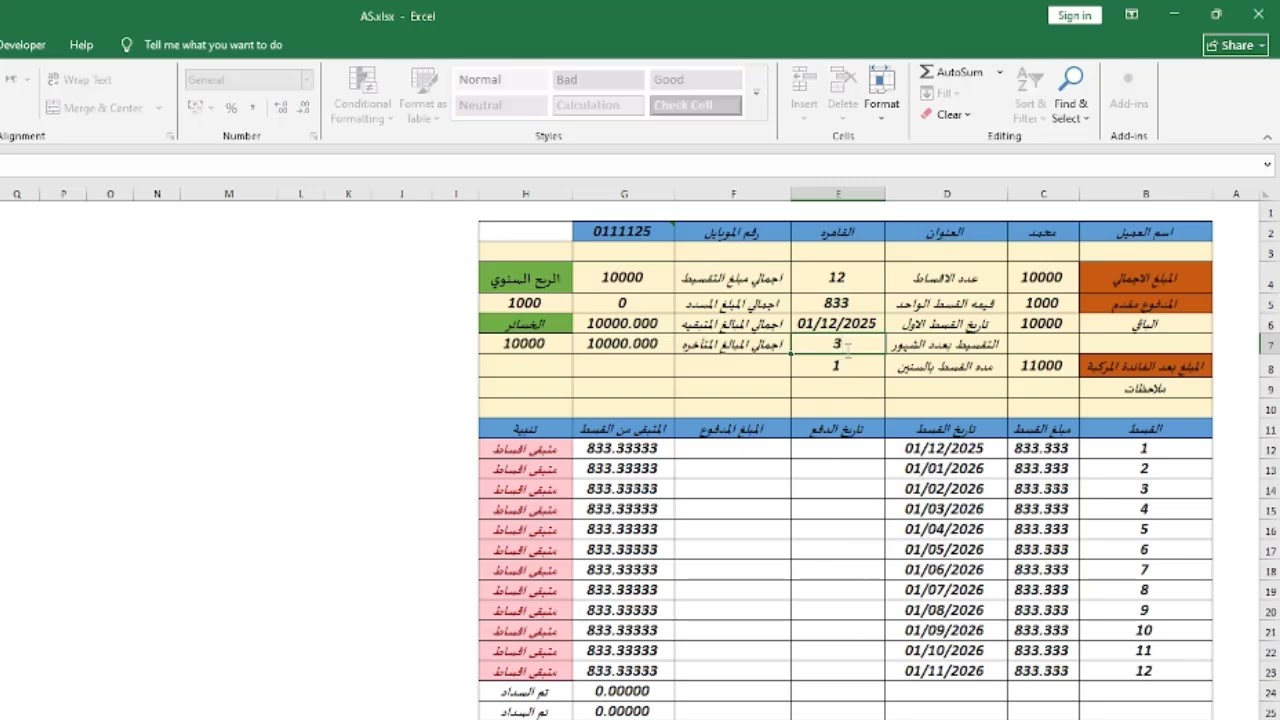The height and width of the screenshot is (720, 1280).
Task: Open the Format cells menu
Action: click(882, 95)
